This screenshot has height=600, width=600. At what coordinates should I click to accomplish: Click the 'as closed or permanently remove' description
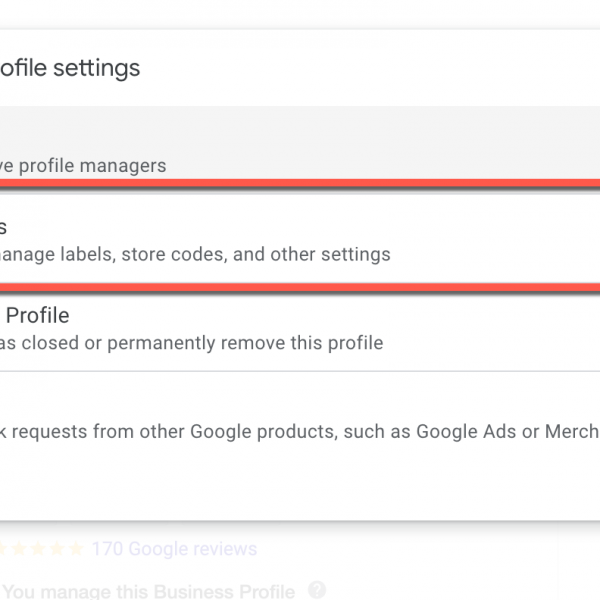190,343
